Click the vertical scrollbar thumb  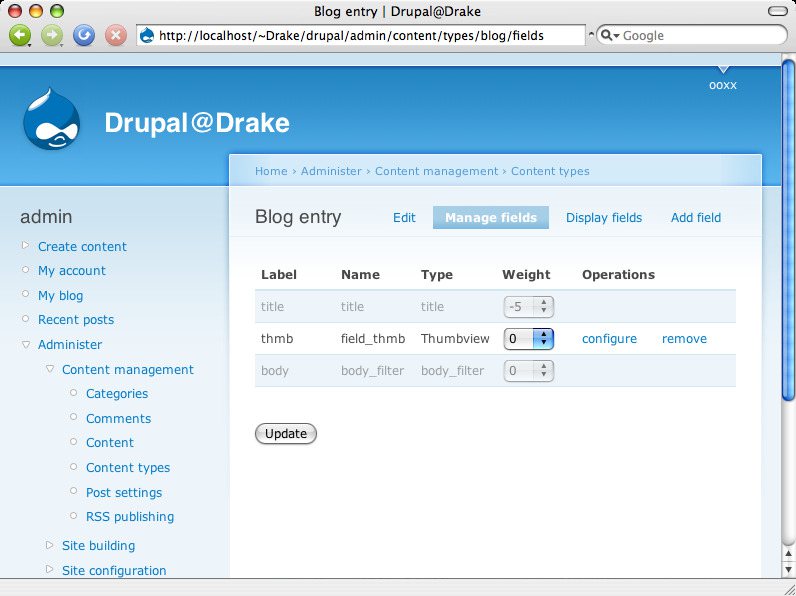pos(788,230)
